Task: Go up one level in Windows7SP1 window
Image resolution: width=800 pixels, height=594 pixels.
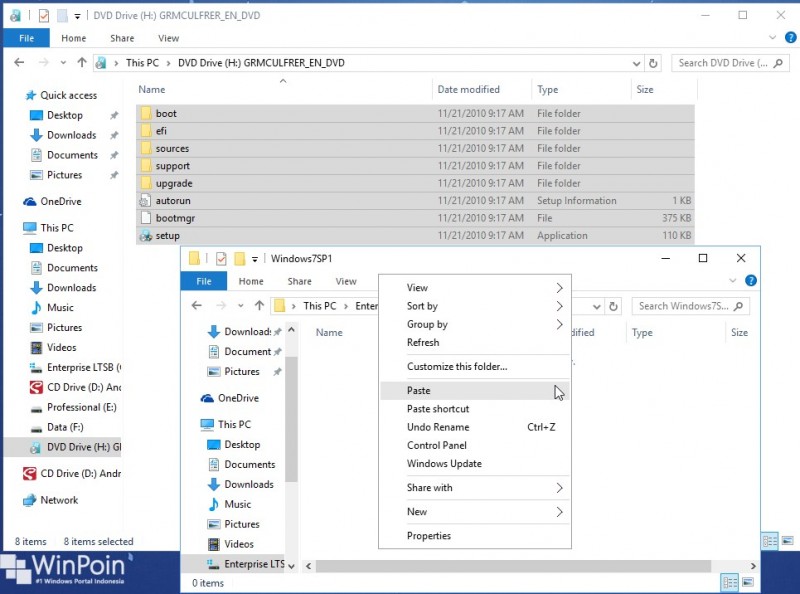Action: pos(259,306)
